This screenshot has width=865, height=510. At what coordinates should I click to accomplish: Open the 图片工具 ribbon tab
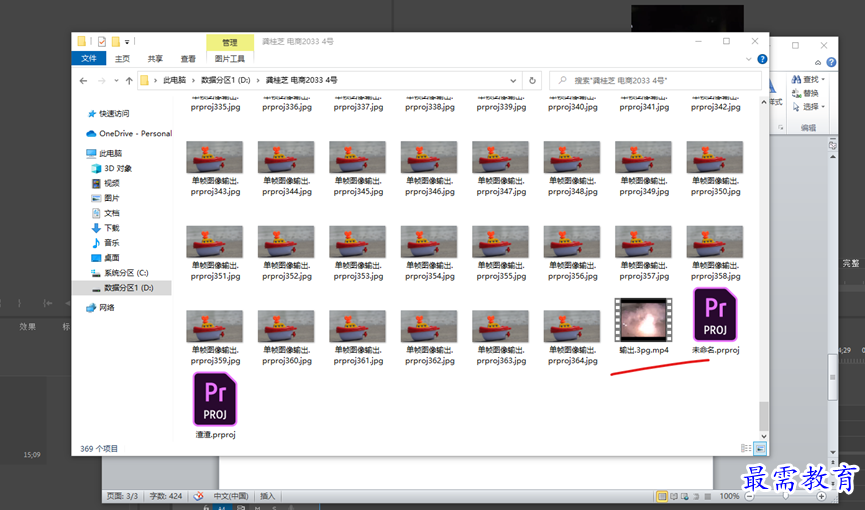click(229, 59)
